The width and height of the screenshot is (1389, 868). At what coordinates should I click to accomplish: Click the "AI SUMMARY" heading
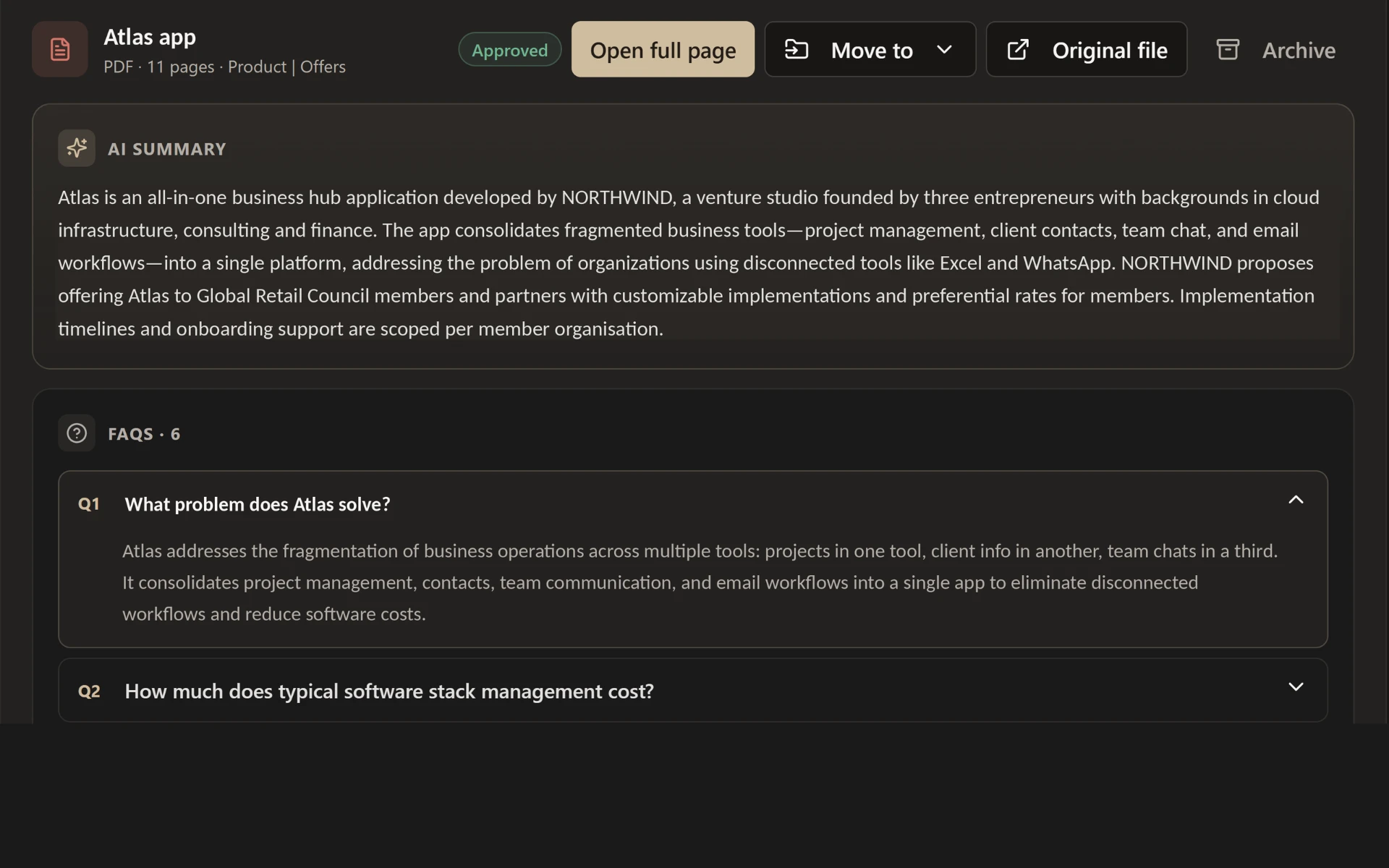coord(167,149)
